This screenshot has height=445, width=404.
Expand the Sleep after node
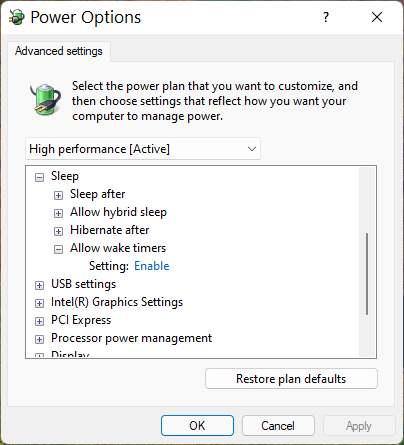pyautogui.click(x=58, y=195)
